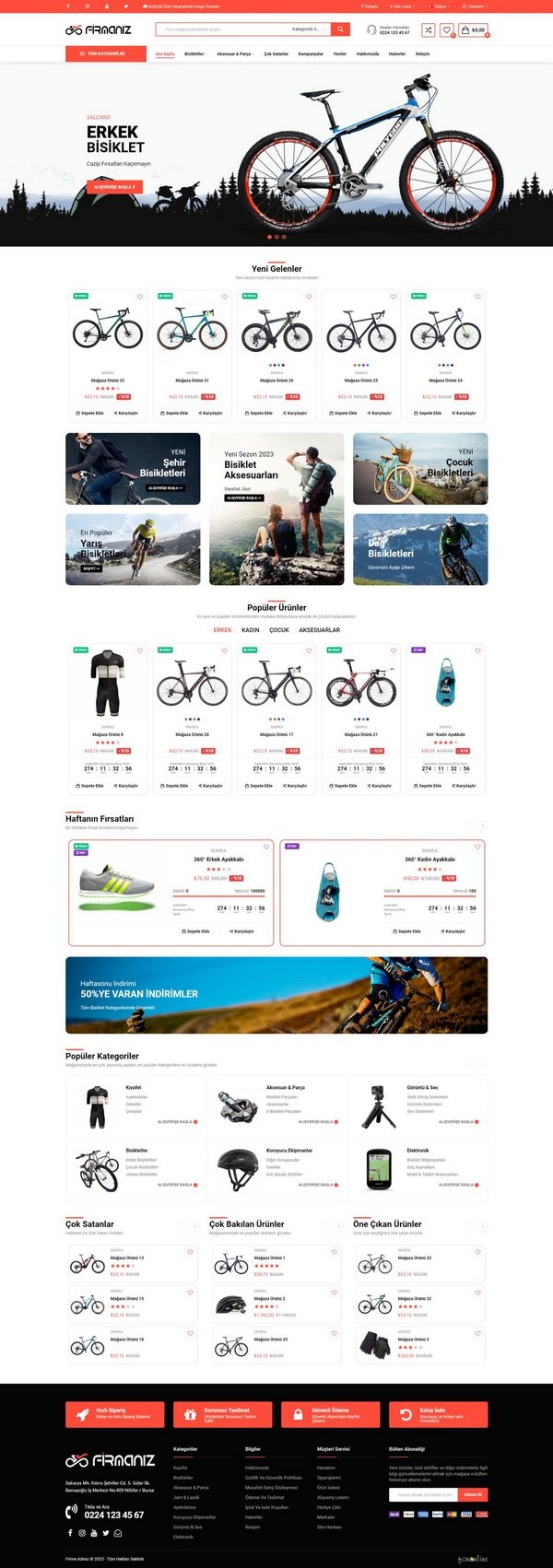
Task: Open the Kampanyalar menu item
Action: pyautogui.click(x=311, y=53)
